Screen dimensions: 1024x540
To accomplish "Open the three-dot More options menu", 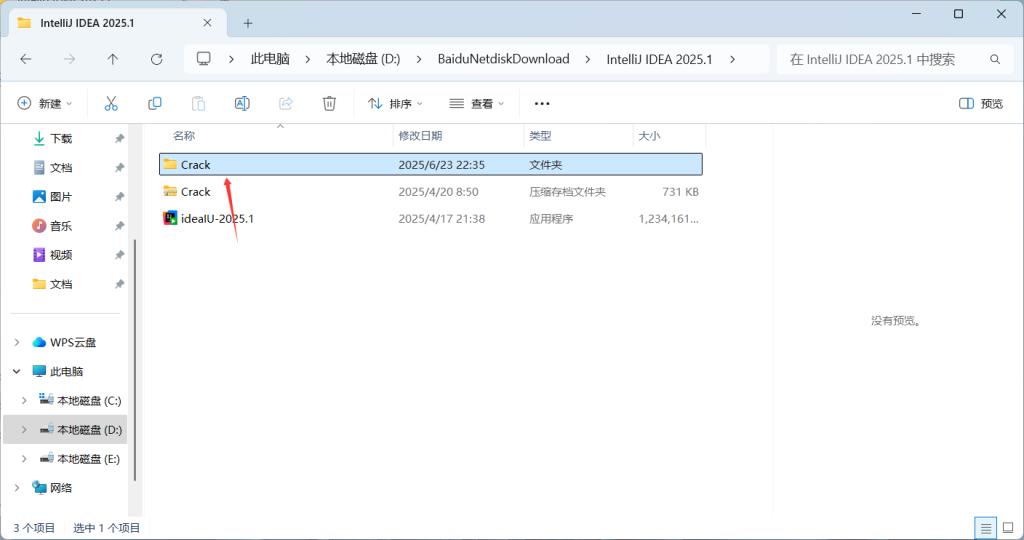I will pyautogui.click(x=542, y=103).
